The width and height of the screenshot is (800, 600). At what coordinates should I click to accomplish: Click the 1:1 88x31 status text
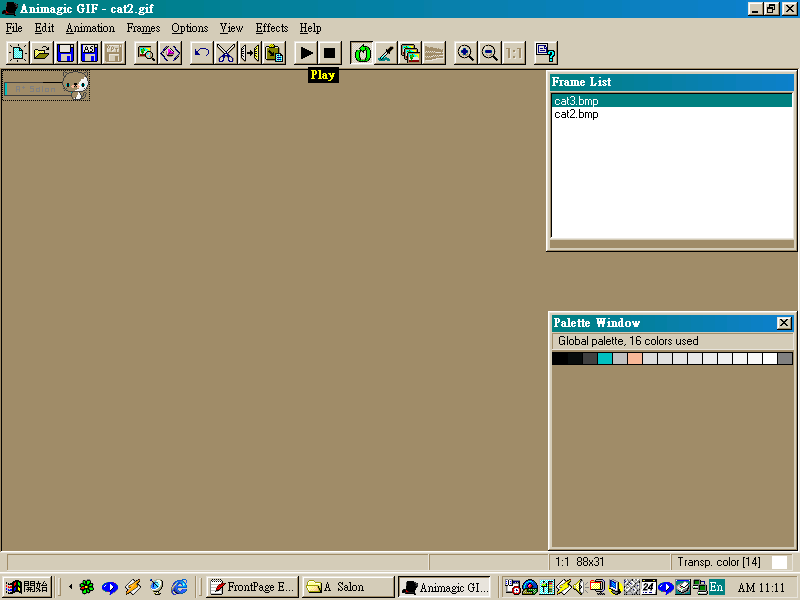click(x=580, y=562)
